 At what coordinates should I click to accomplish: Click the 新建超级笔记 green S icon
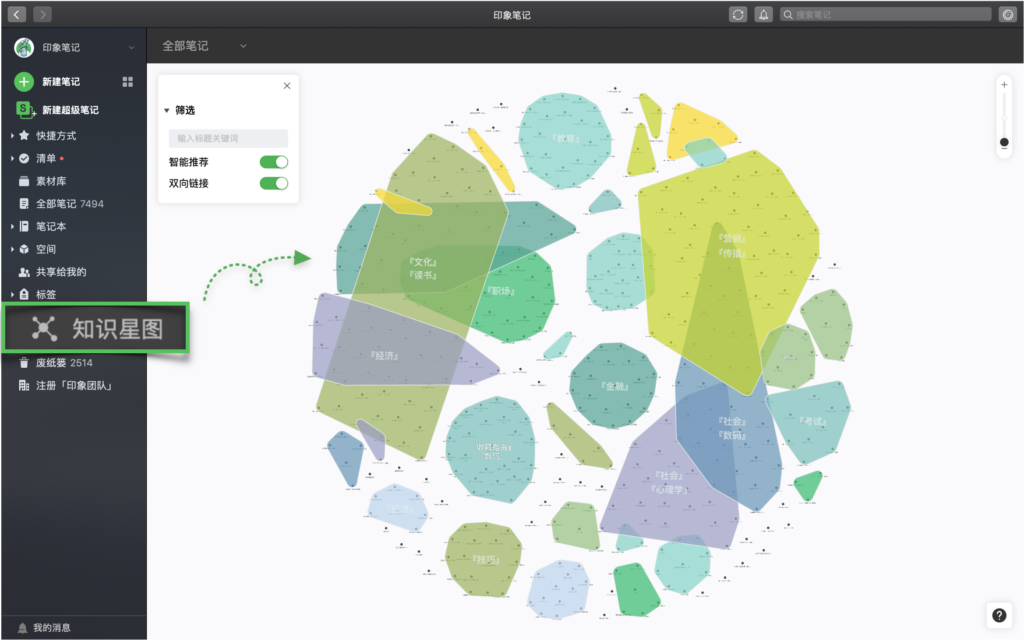25,110
